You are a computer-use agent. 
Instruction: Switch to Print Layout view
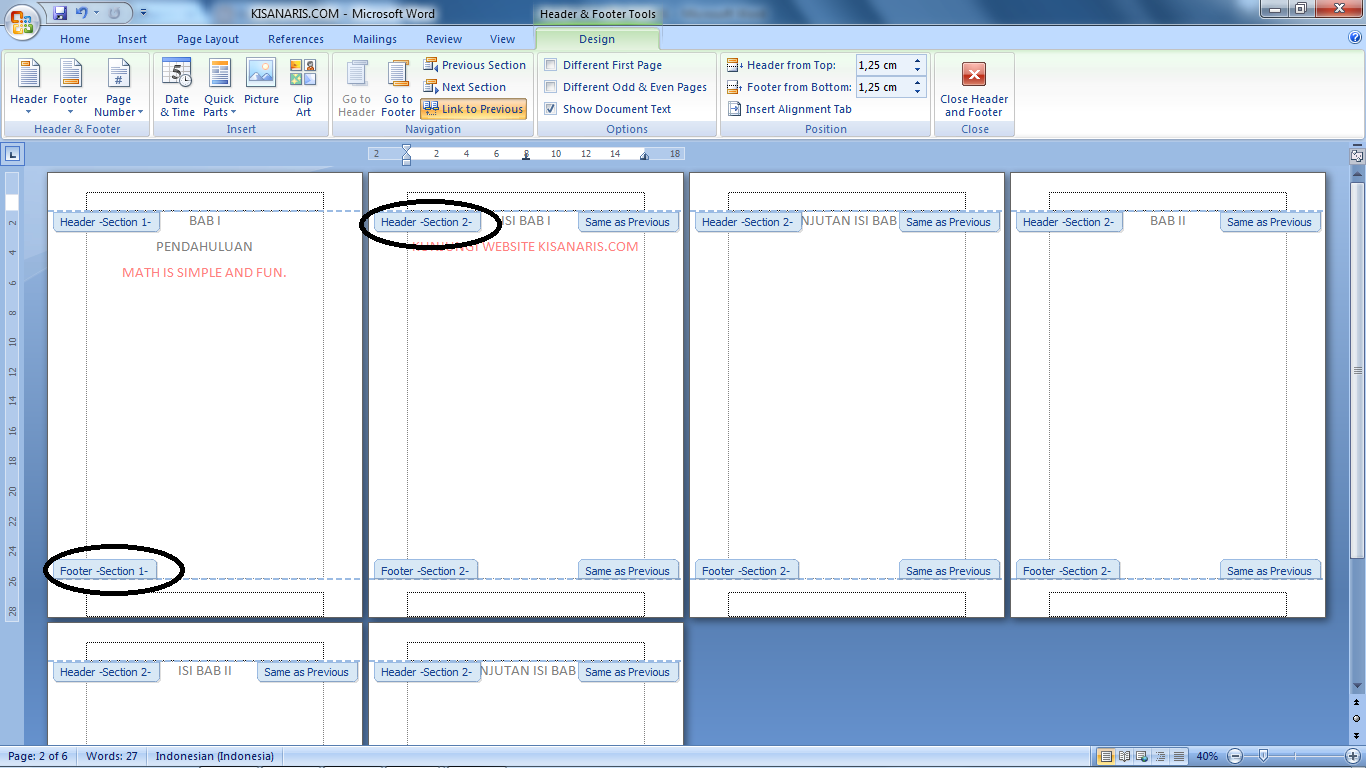[1106, 756]
